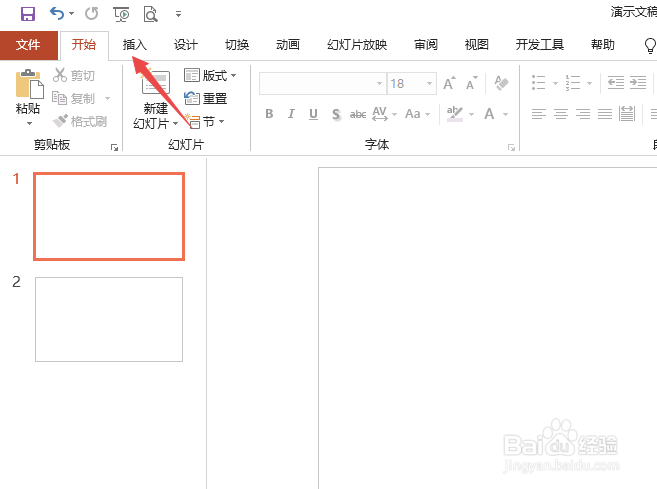The width and height of the screenshot is (657, 489).
Task: Switch to the 开始 (Home) tab
Action: point(84,44)
